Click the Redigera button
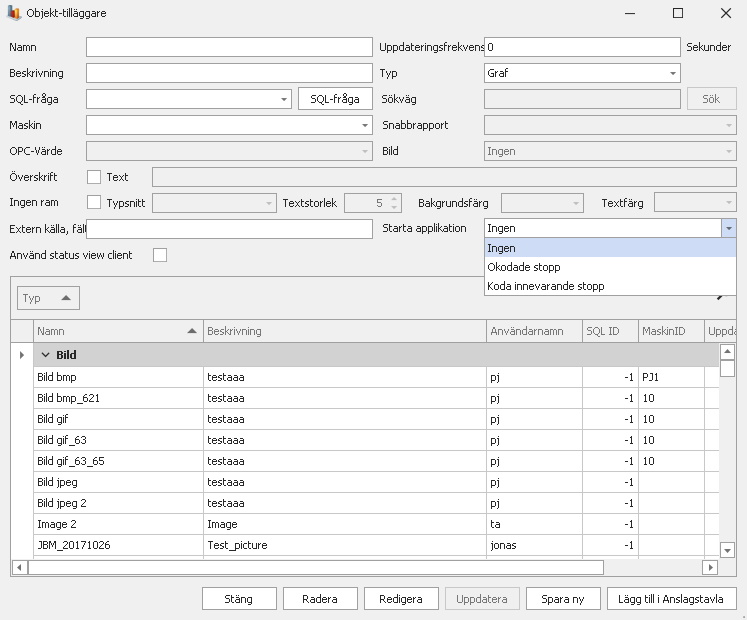 pyautogui.click(x=401, y=599)
